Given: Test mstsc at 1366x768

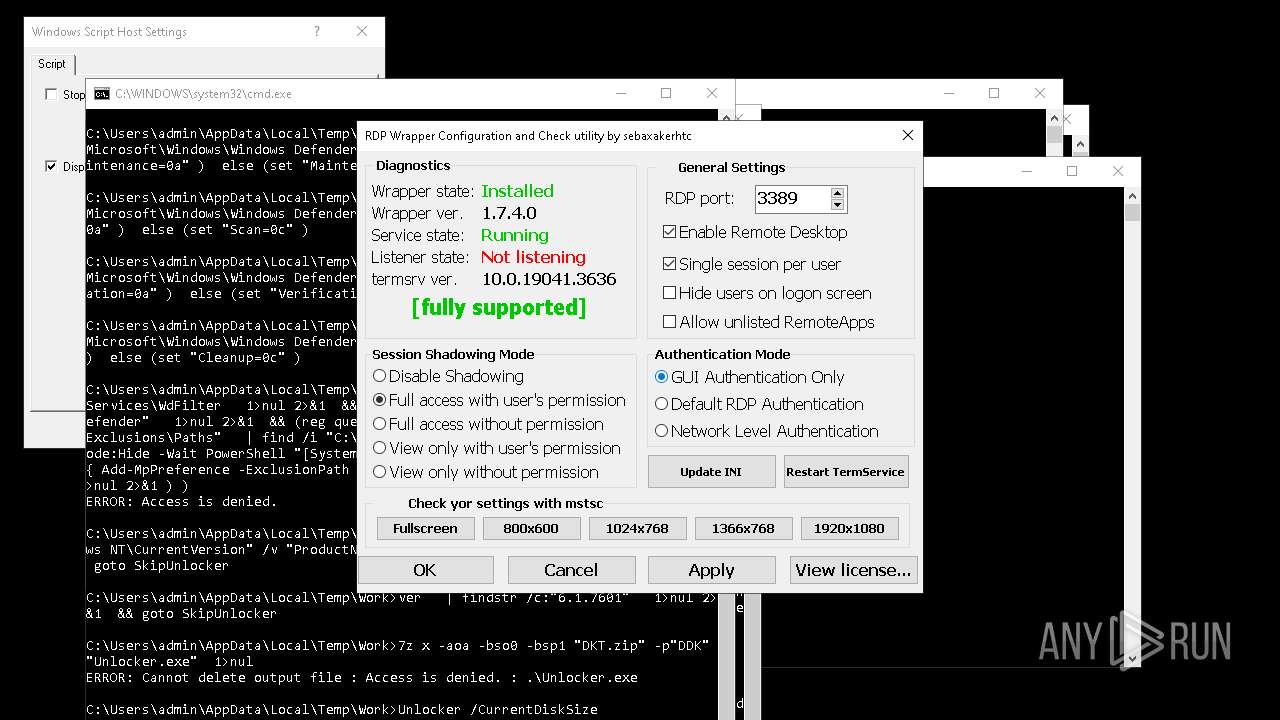Looking at the screenshot, I should pyautogui.click(x=743, y=528).
